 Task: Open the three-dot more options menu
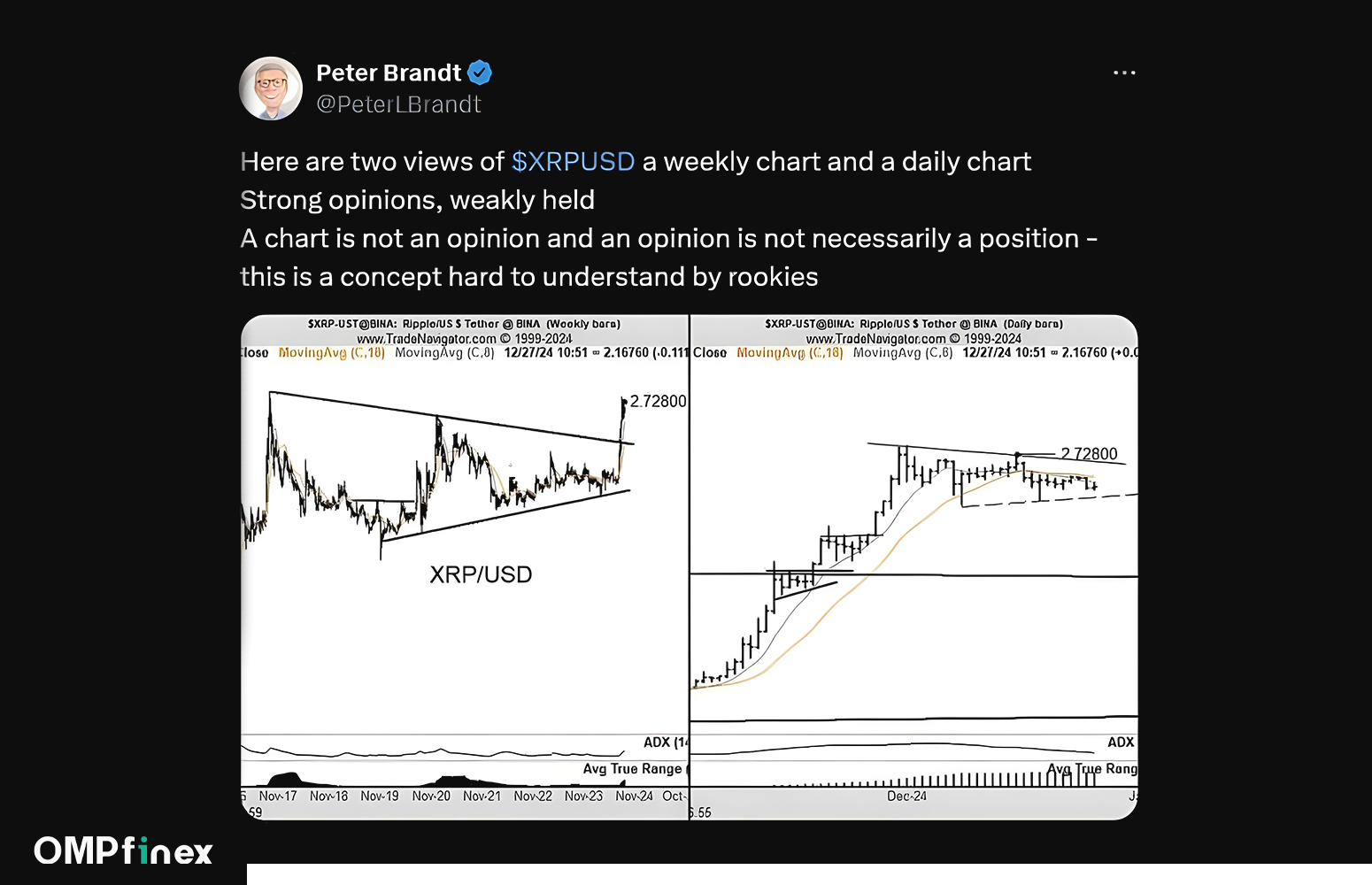[1124, 73]
